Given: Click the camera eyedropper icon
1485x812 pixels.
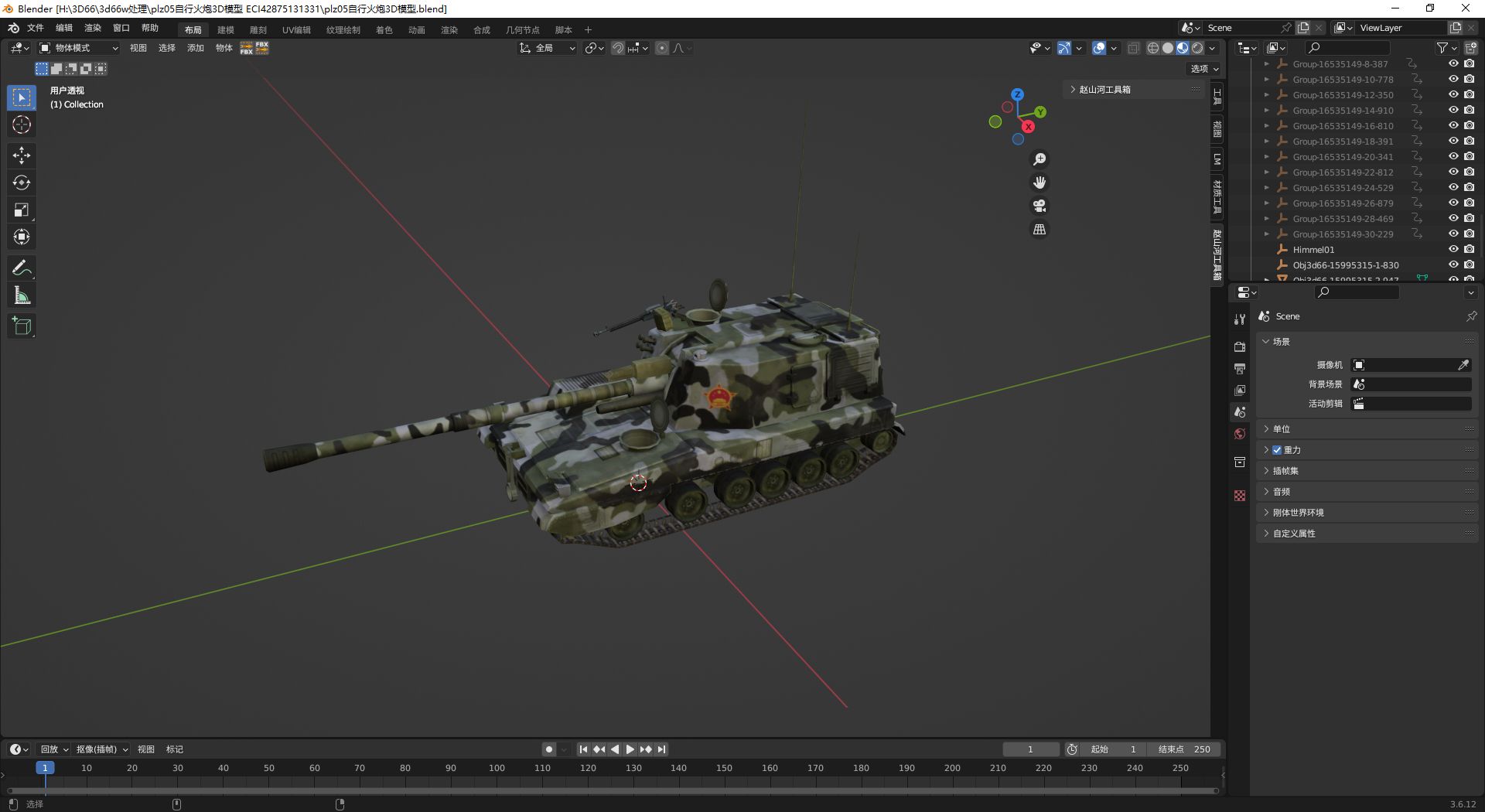Looking at the screenshot, I should (1463, 365).
